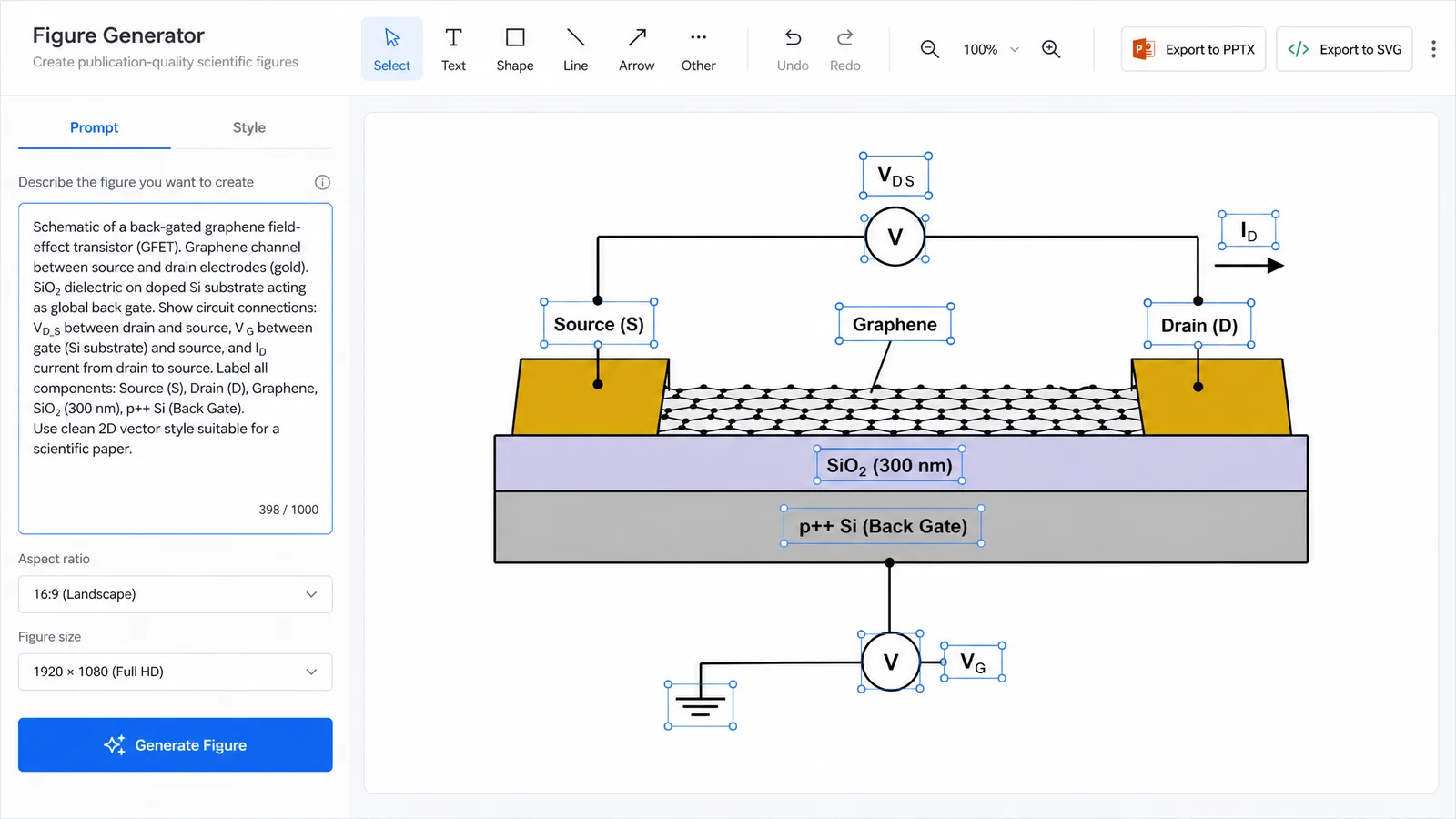The height and width of the screenshot is (819, 1456).
Task: Select the V G label
Action: pos(973,662)
